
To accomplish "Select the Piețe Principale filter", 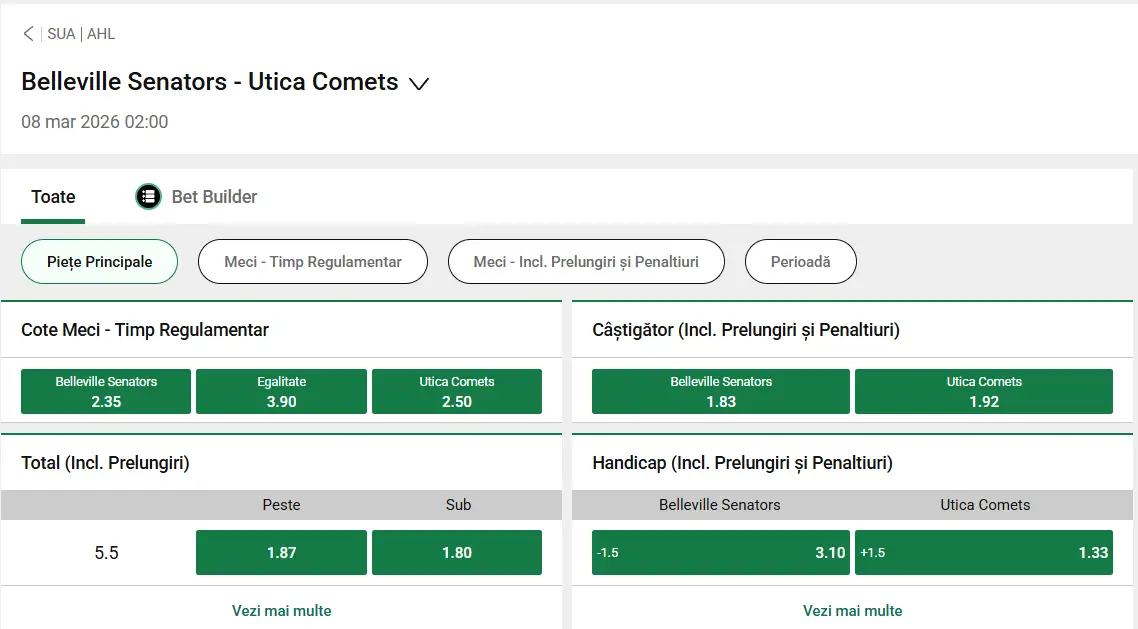I will [99, 262].
